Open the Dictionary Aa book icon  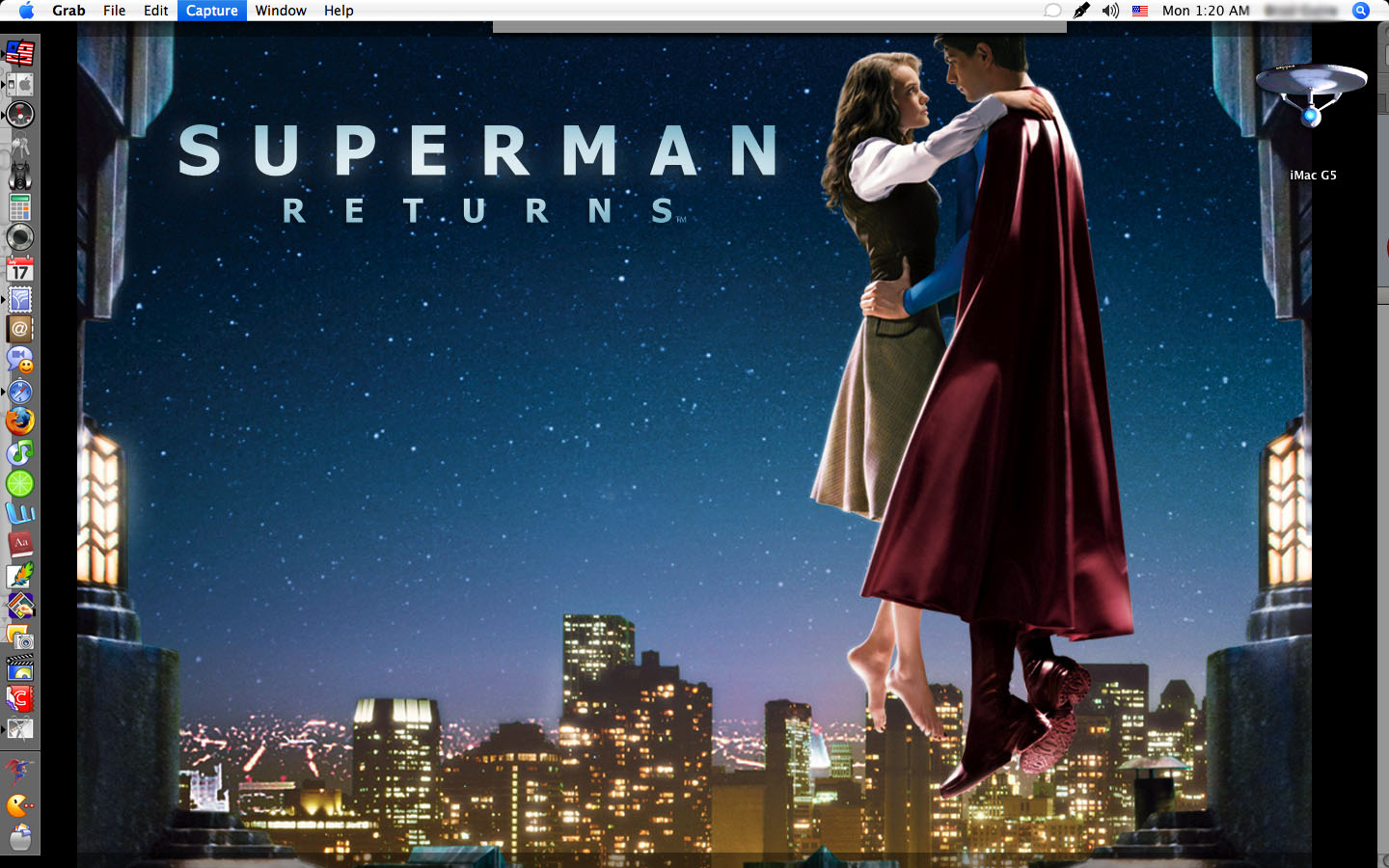20,545
